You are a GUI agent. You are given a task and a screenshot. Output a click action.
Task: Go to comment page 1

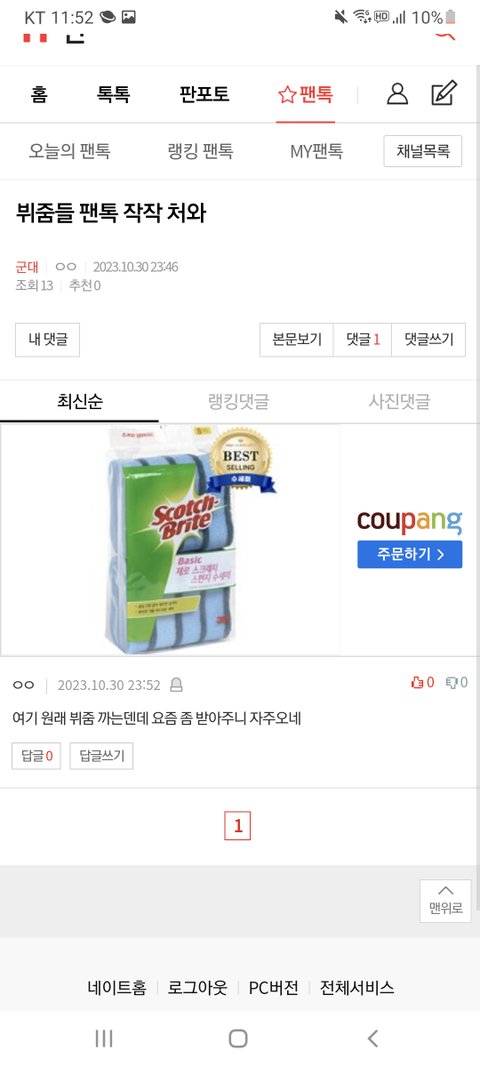click(x=238, y=826)
